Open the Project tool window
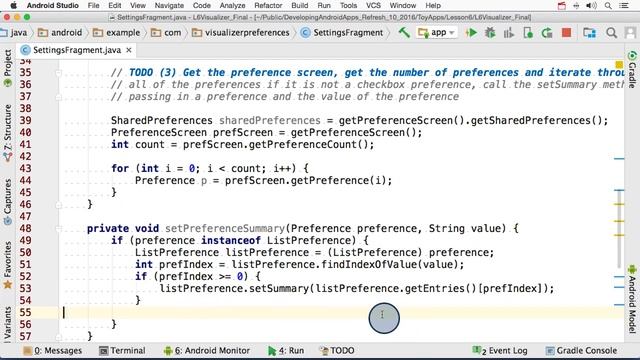640x360 pixels. (7, 67)
